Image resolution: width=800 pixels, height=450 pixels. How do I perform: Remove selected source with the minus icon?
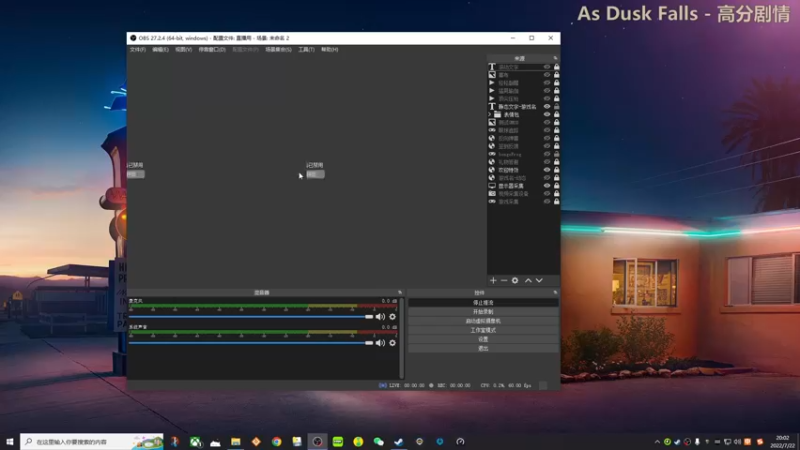pos(504,281)
